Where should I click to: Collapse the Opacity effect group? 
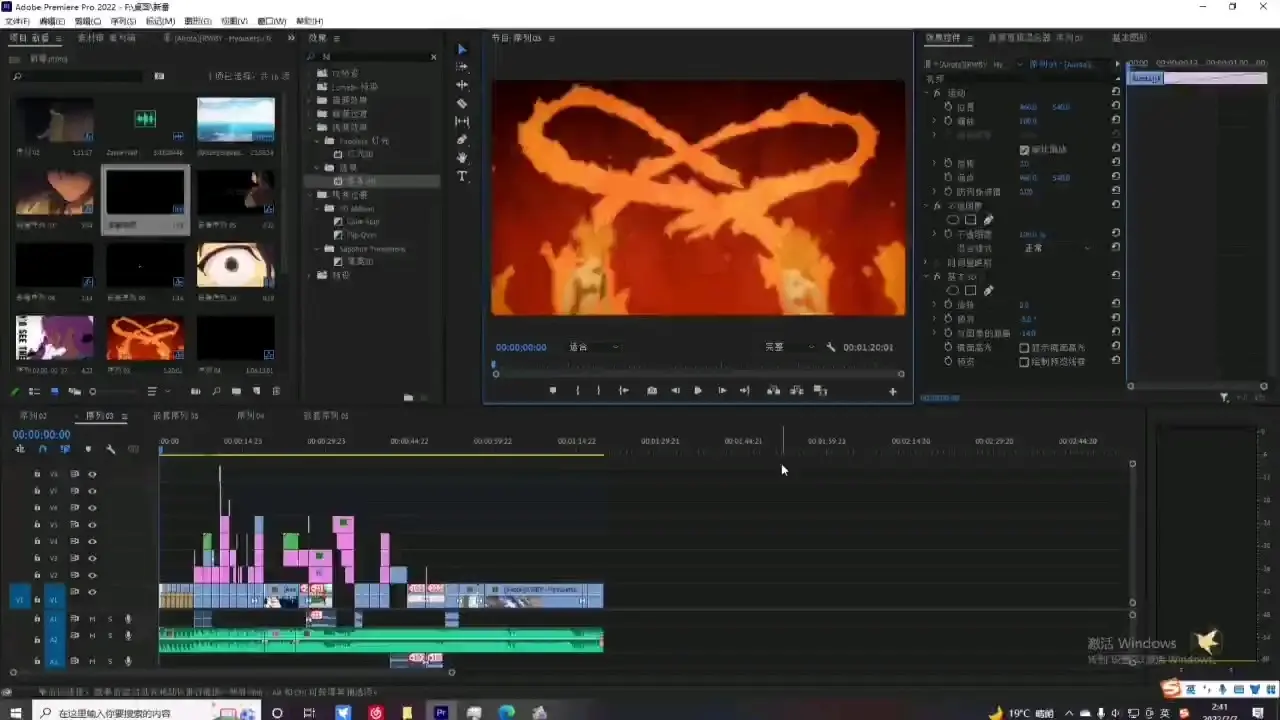coord(926,206)
